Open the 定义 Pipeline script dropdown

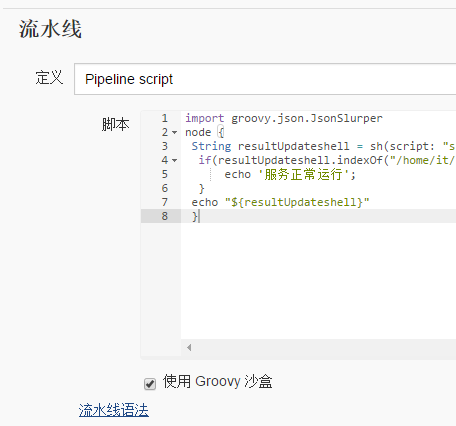pos(265,79)
